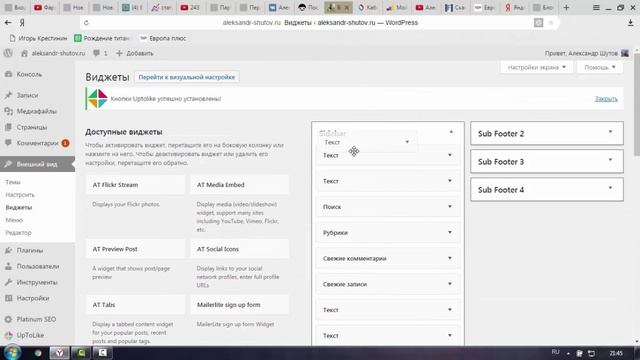Screen dimensions: 640x360
Task: Open the Игорь Крестинин bookmark
Action: [x=38, y=38]
